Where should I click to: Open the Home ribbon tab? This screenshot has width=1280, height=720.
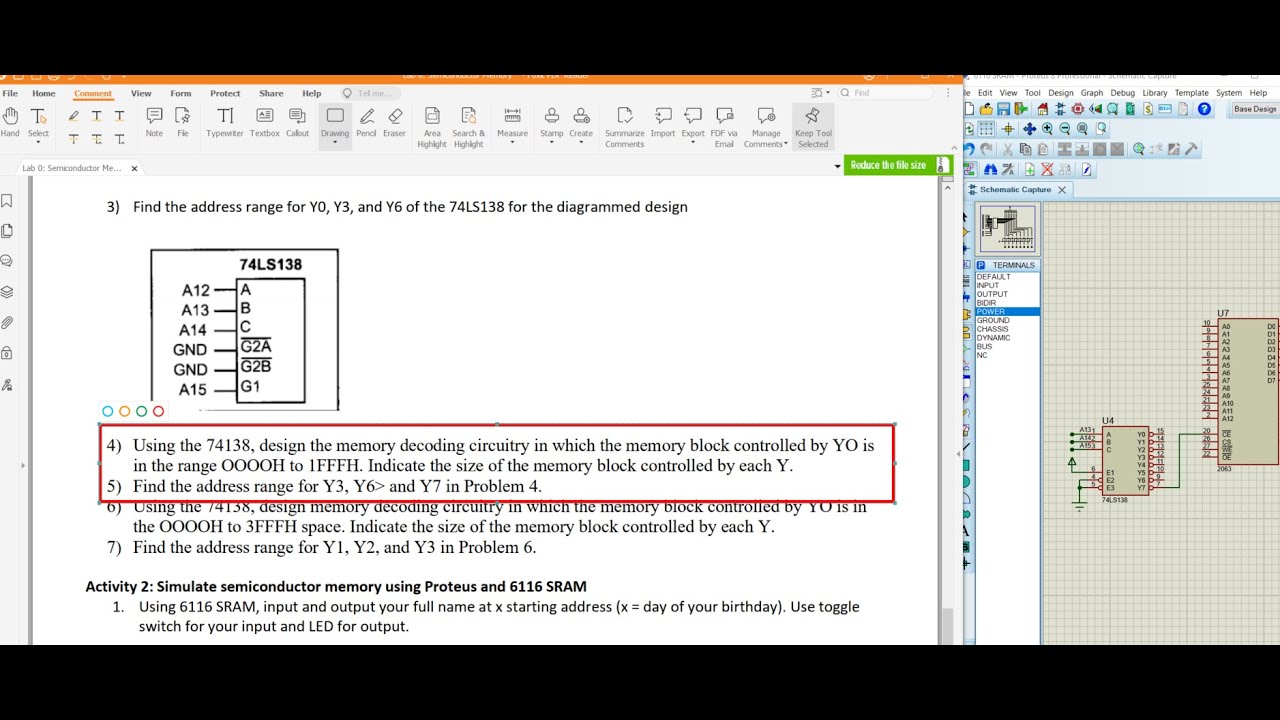[x=43, y=93]
